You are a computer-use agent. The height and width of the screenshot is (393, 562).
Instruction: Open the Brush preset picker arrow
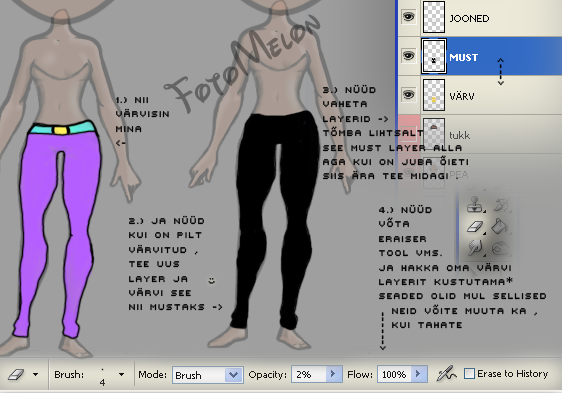122,375
